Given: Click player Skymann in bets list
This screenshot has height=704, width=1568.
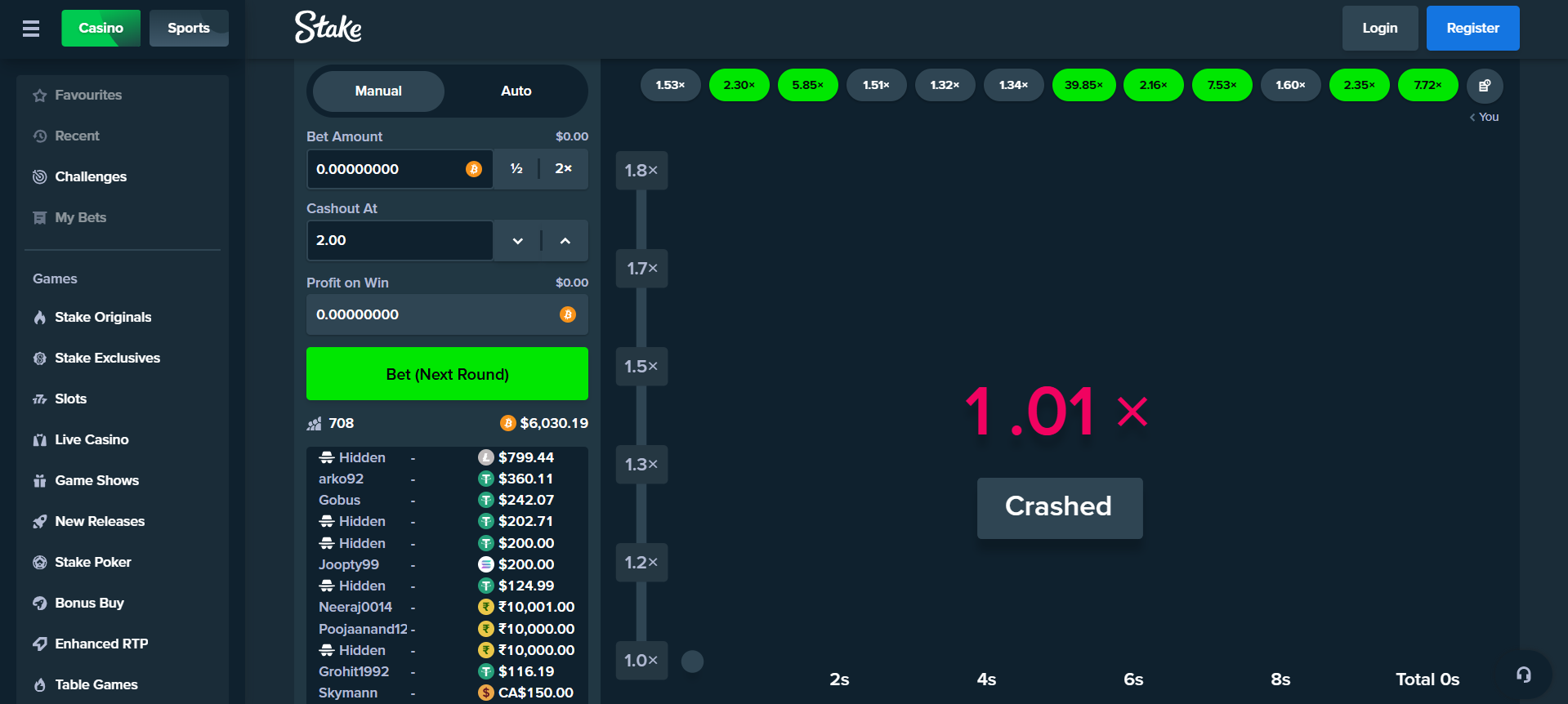Looking at the screenshot, I should (x=348, y=693).
